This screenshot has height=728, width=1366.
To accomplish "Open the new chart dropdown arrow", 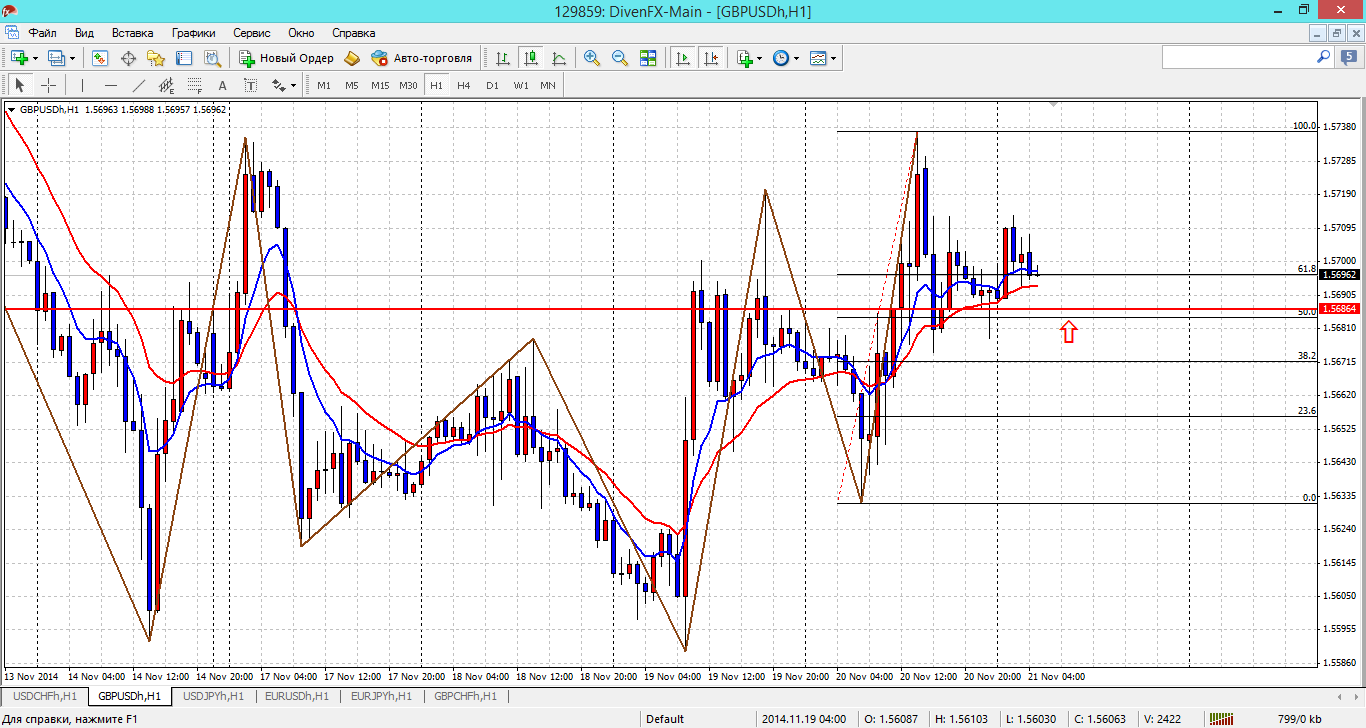I will pyautogui.click(x=34, y=58).
